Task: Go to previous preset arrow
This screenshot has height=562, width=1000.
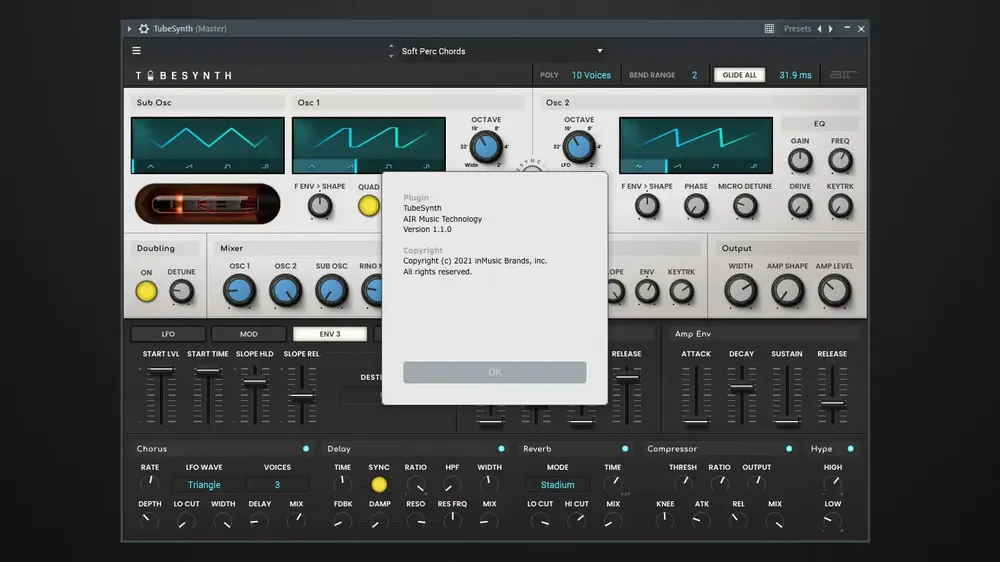Action: (x=820, y=29)
